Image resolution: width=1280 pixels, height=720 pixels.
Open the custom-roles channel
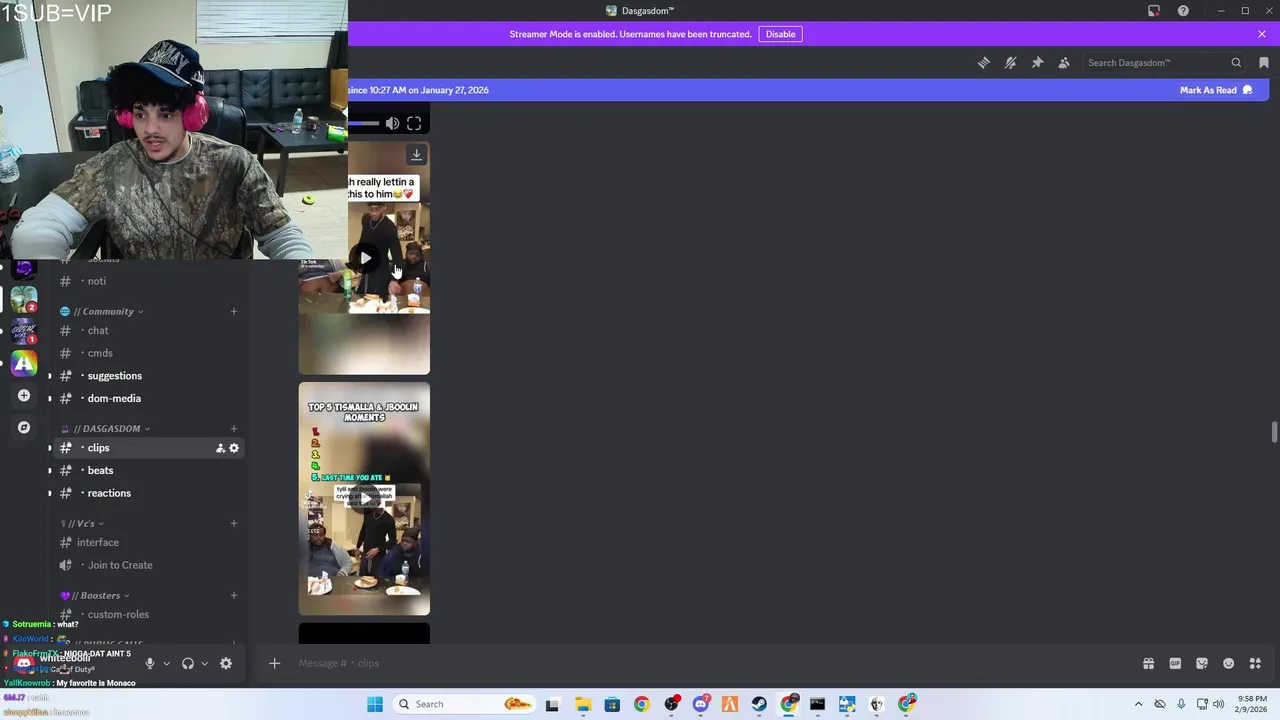[x=150, y=615]
